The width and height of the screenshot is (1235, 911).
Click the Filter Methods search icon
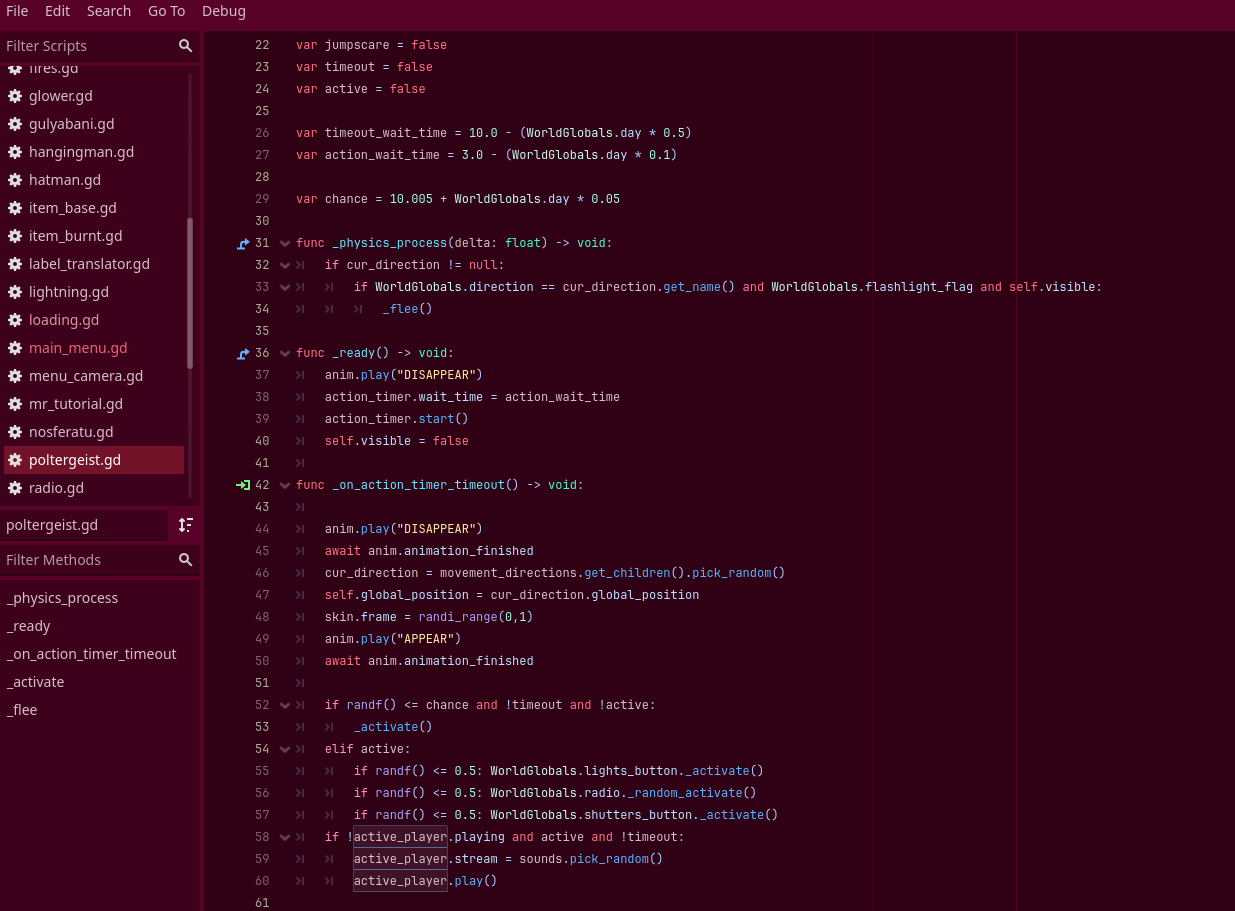(x=185, y=560)
